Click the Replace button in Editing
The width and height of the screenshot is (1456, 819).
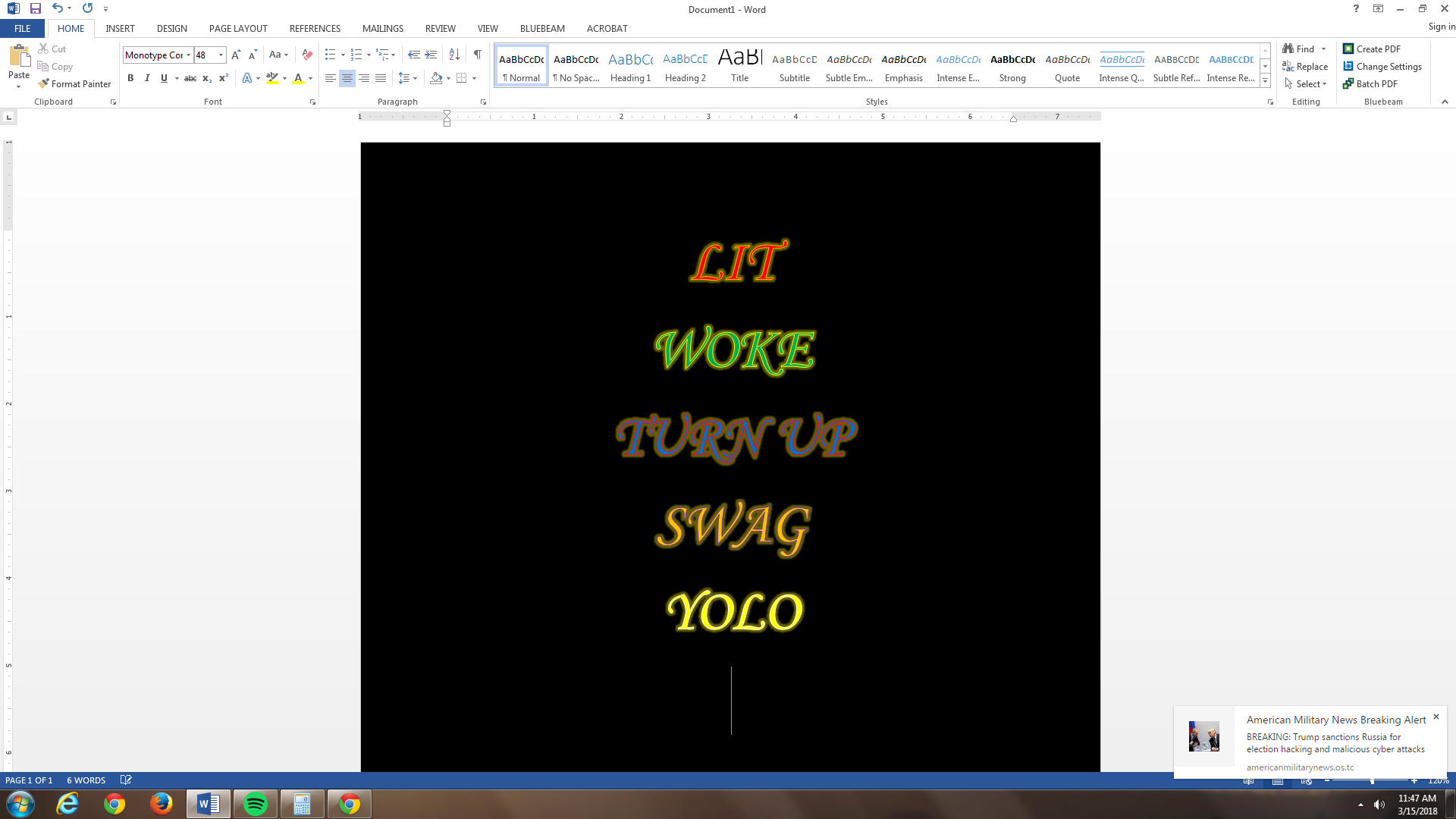(x=1305, y=67)
